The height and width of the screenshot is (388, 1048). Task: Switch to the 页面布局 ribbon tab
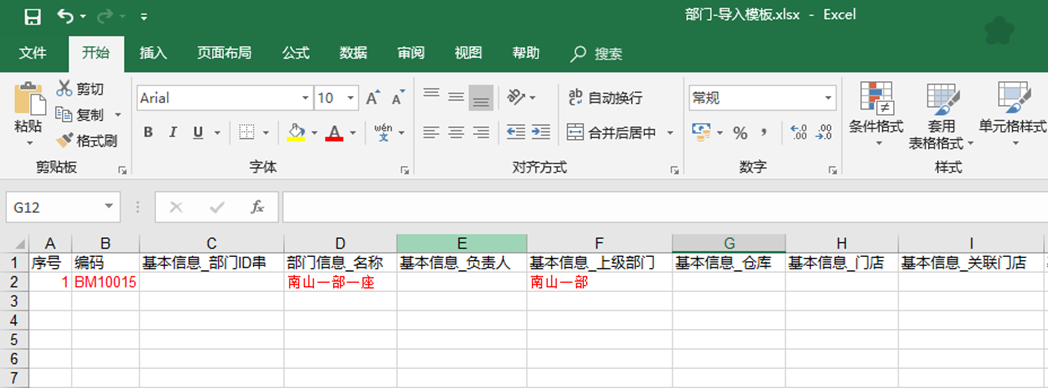224,53
